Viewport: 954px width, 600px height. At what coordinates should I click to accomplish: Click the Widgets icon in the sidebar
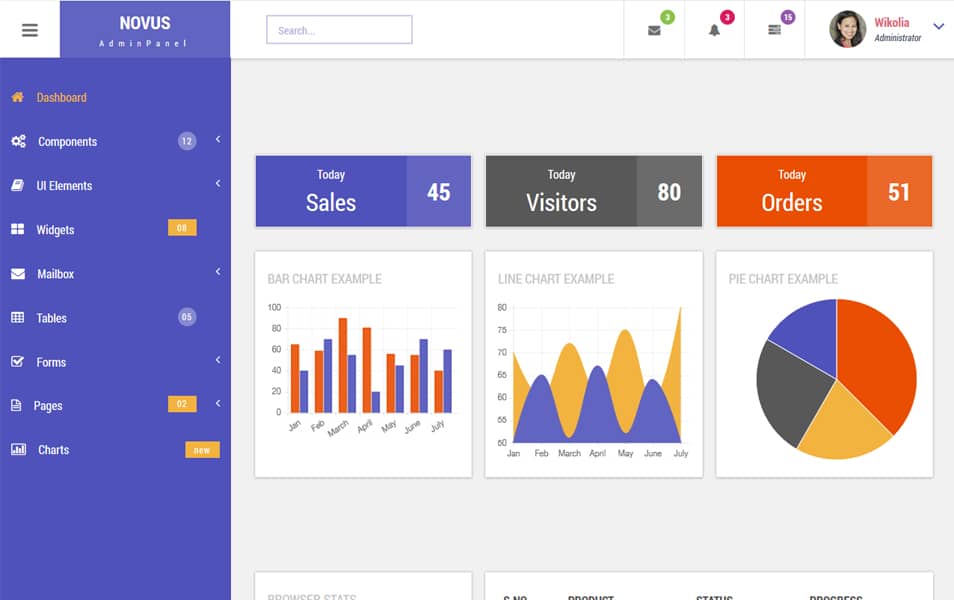pyautogui.click(x=16, y=229)
